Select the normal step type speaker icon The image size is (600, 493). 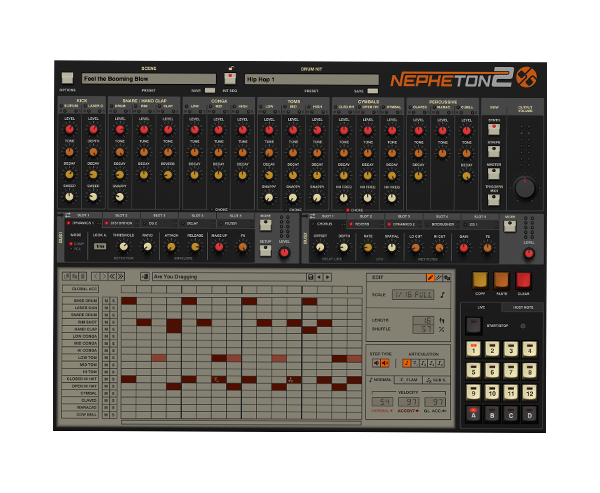(x=377, y=363)
